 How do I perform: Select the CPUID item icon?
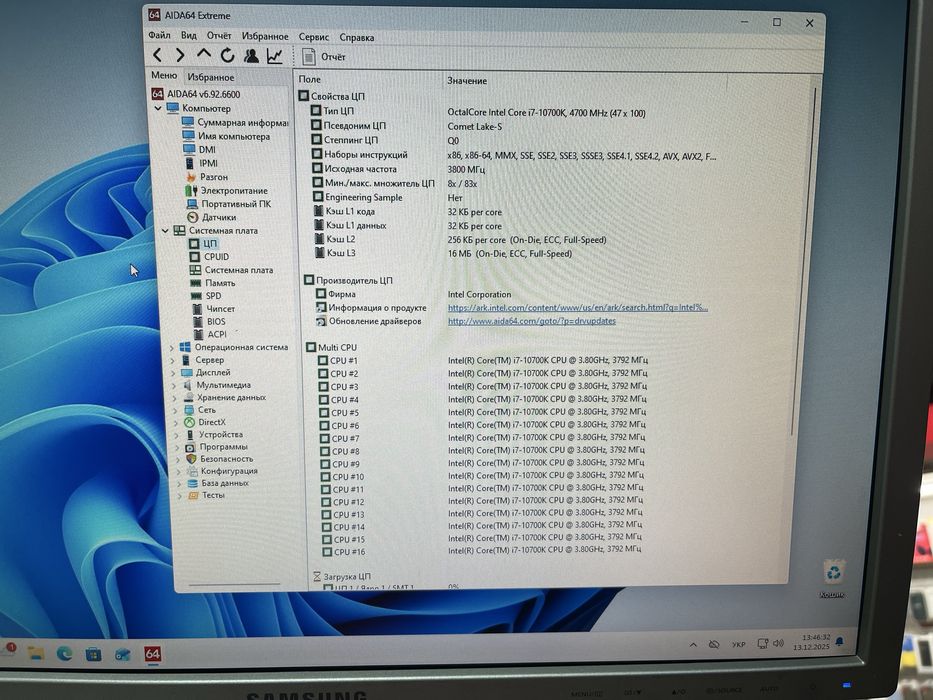pos(195,257)
